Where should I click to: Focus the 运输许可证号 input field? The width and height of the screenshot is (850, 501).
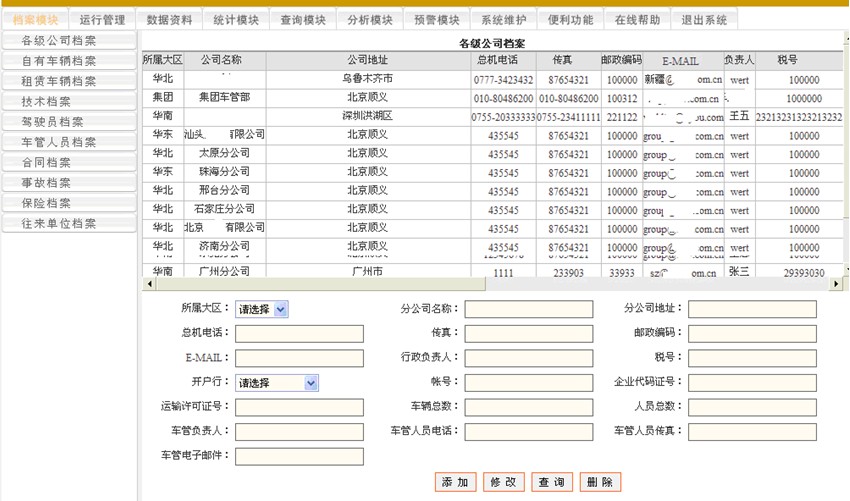(x=299, y=407)
